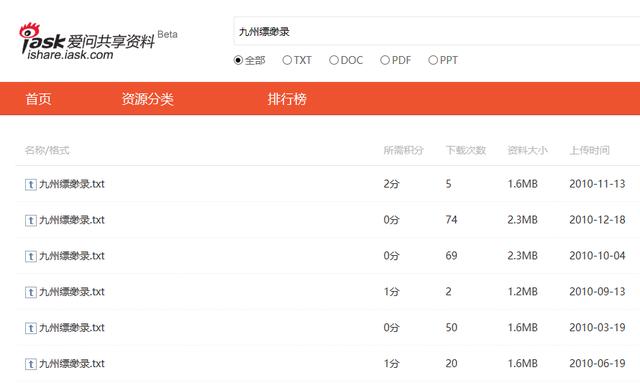Open the 排行榜 navigation tab

(x=287, y=99)
